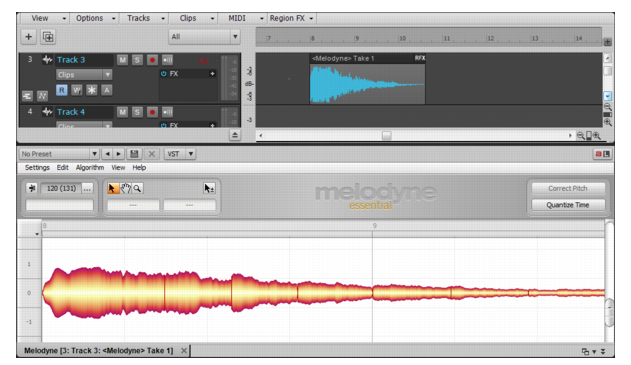This screenshot has height=365, width=631.
Task: Click the add track folder icon
Action: [48, 37]
